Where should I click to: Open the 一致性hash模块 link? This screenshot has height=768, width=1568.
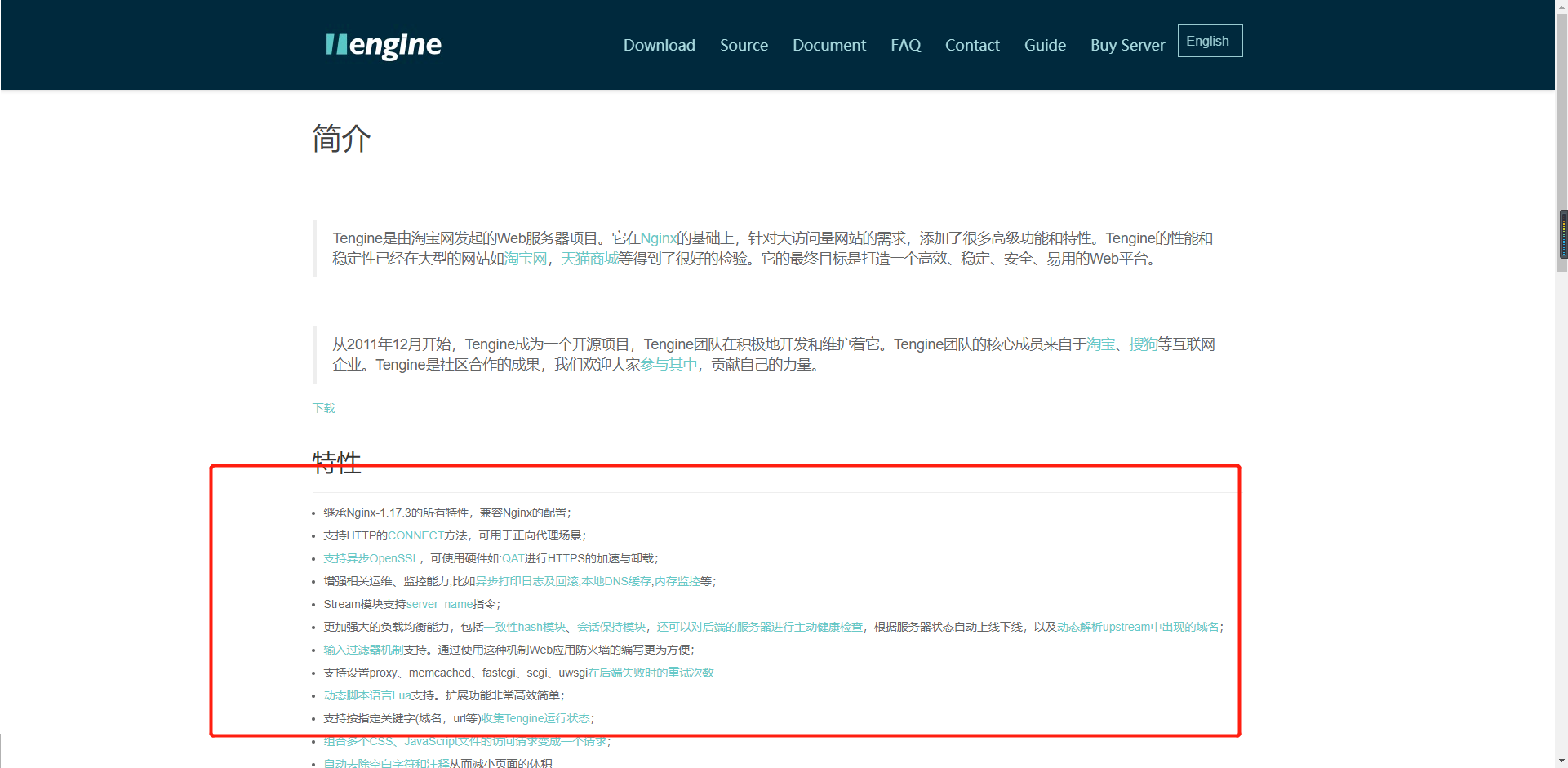[525, 627]
